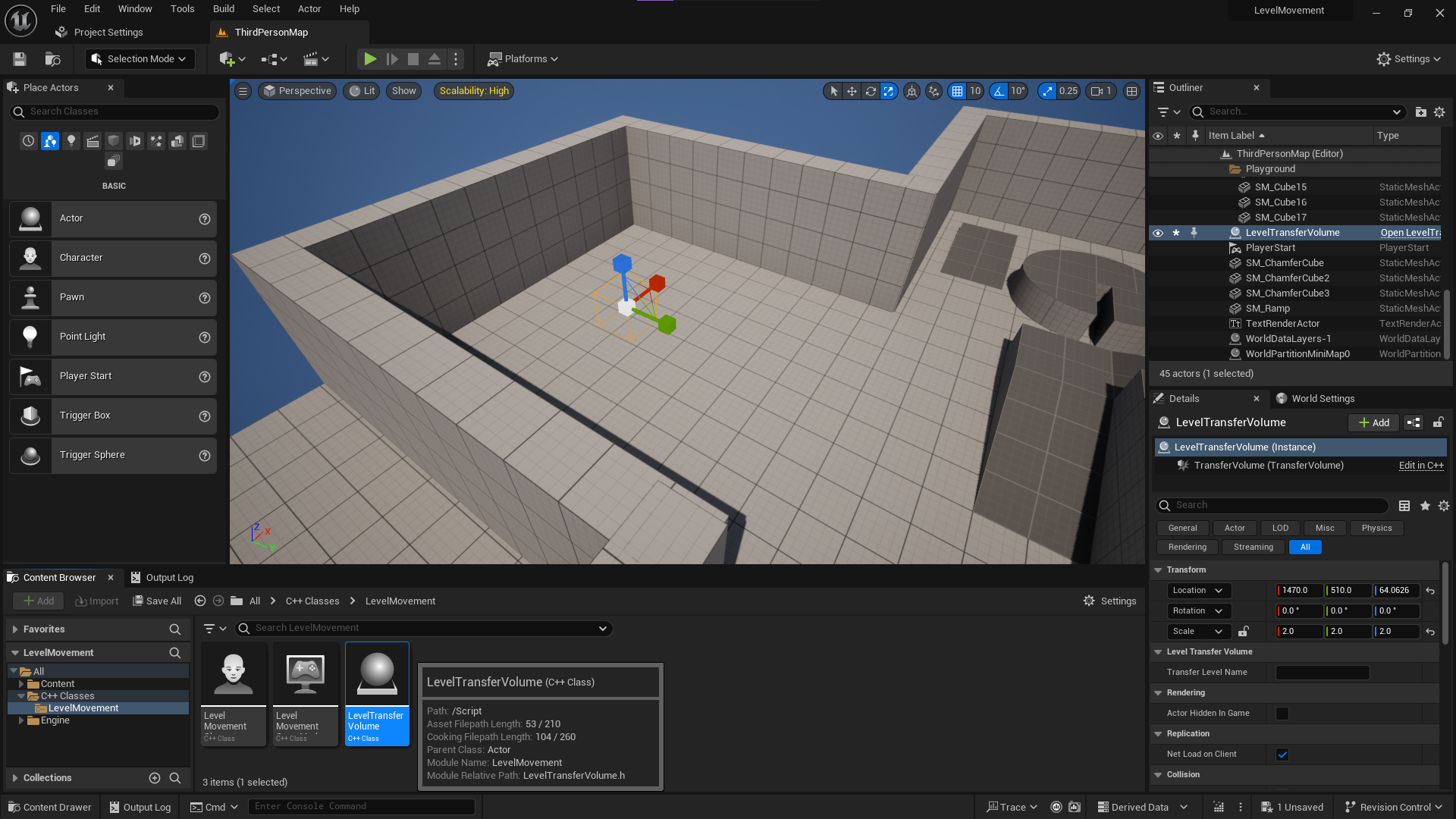Create new folder in the Outliner
The height and width of the screenshot is (819, 1456).
point(1420,112)
